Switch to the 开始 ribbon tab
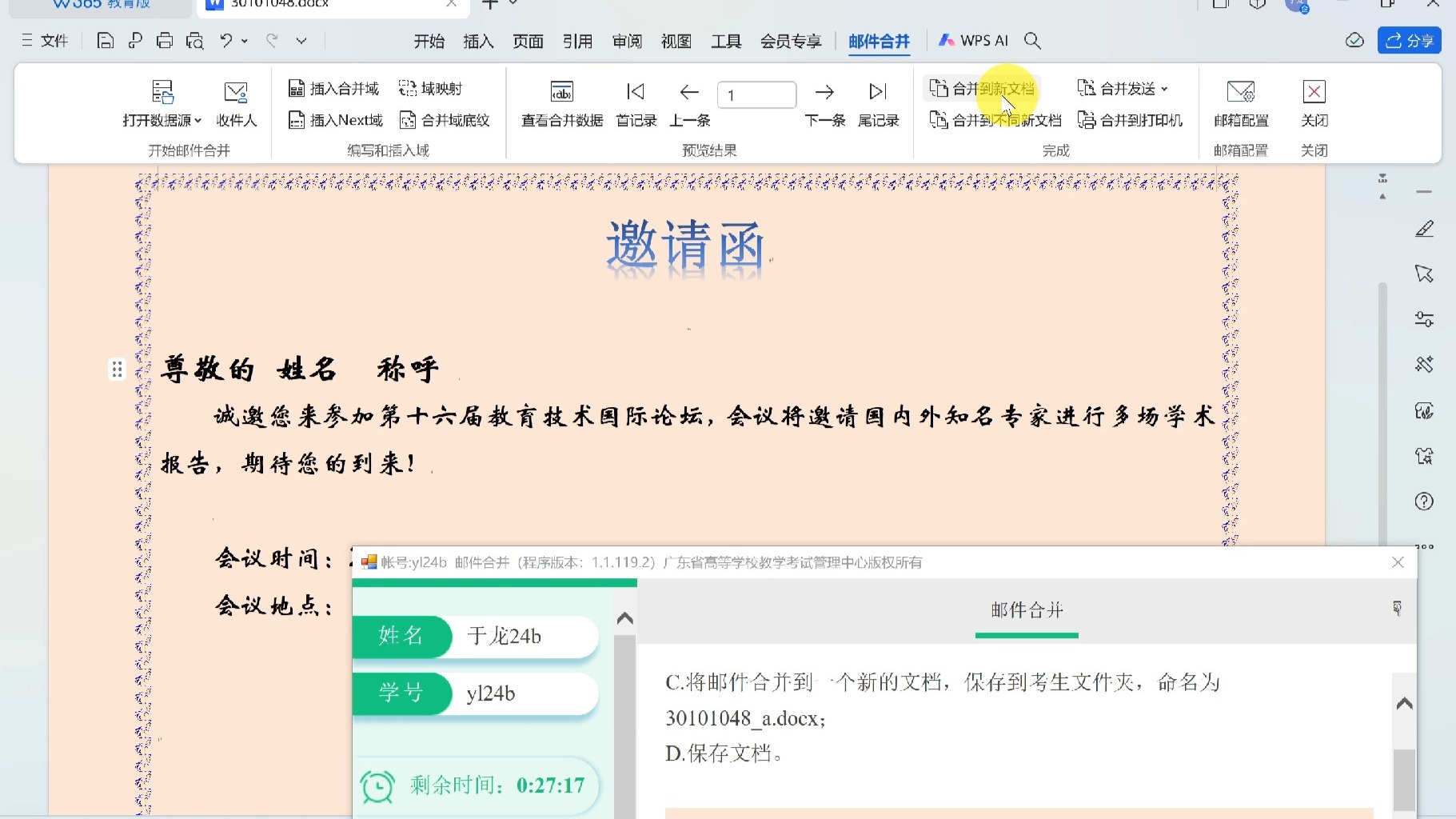Viewport: 1456px width, 819px height. [x=429, y=41]
